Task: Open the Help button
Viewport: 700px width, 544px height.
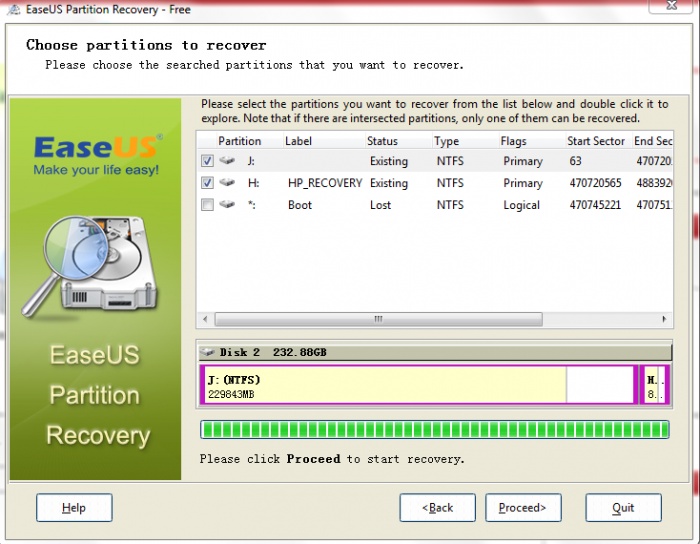Action: [74, 507]
